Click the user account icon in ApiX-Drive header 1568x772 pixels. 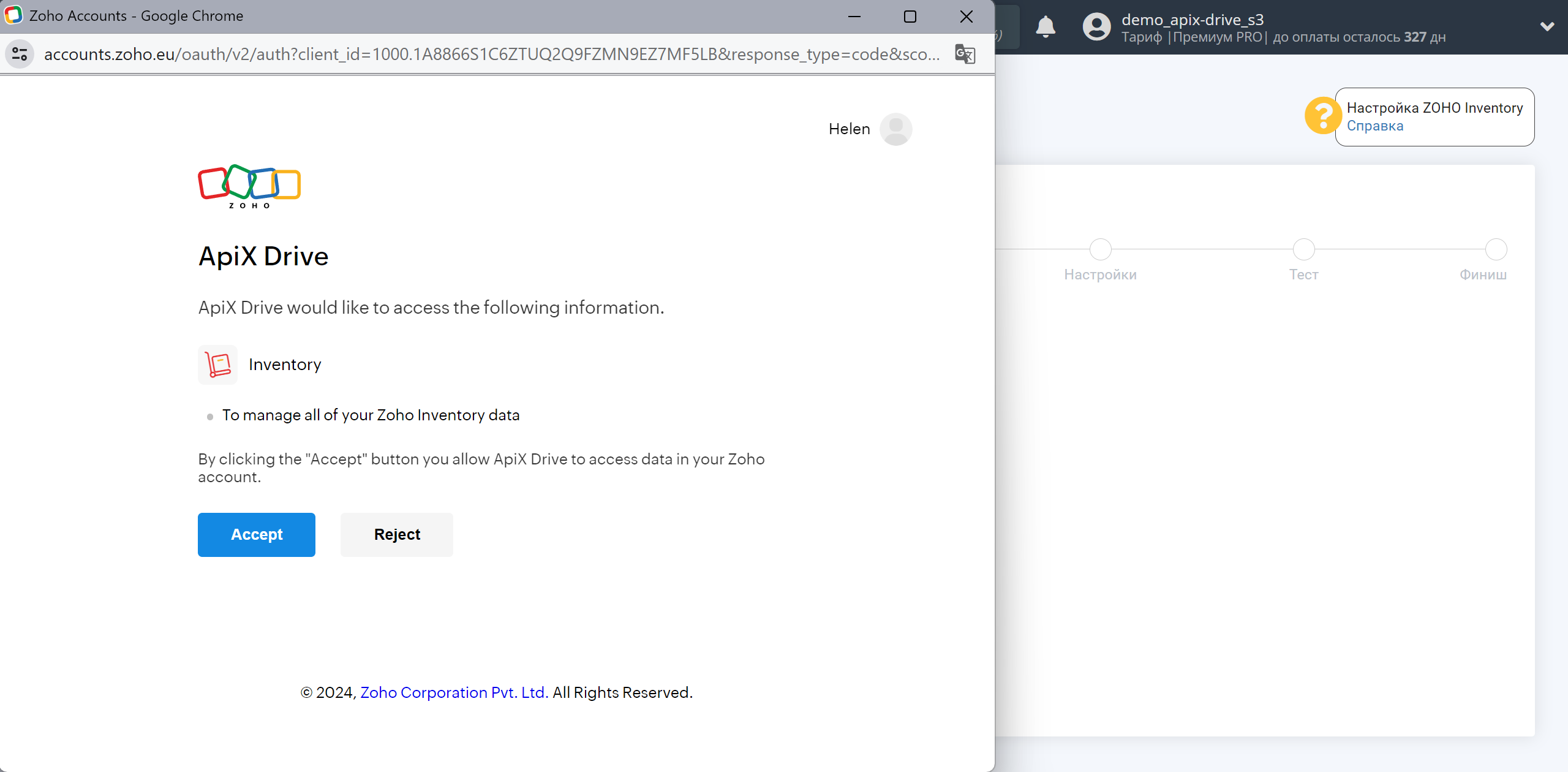1096,27
